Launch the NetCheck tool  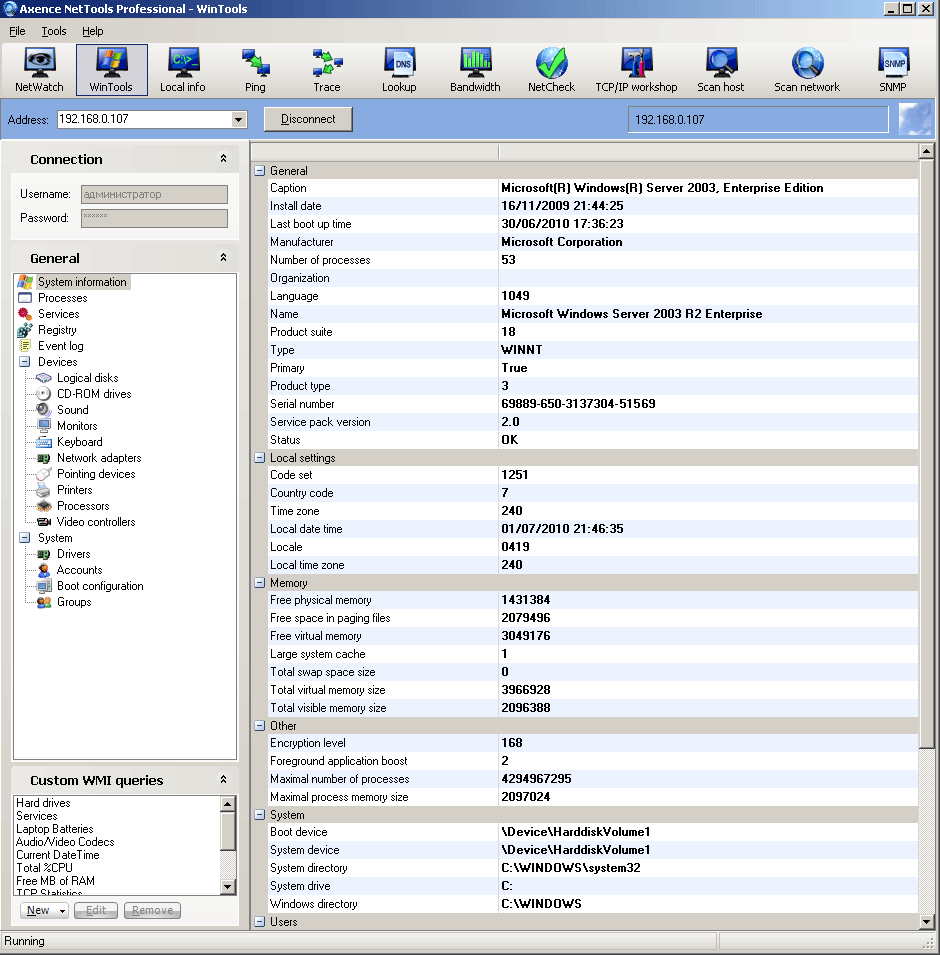[551, 69]
